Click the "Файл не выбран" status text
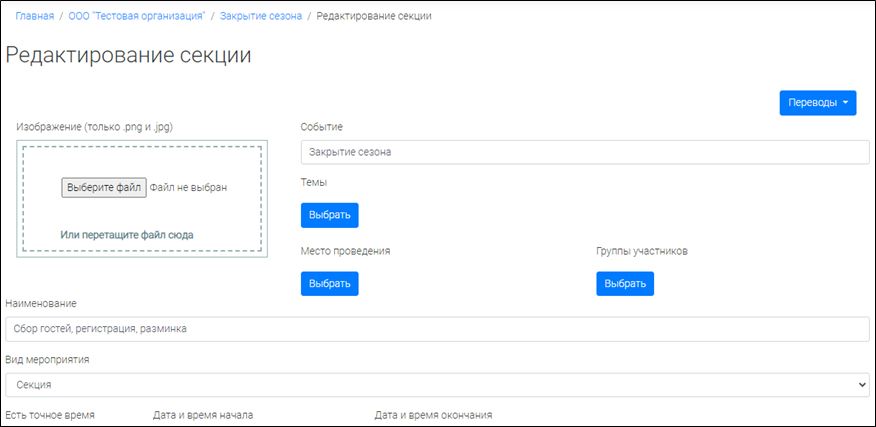 point(188,187)
